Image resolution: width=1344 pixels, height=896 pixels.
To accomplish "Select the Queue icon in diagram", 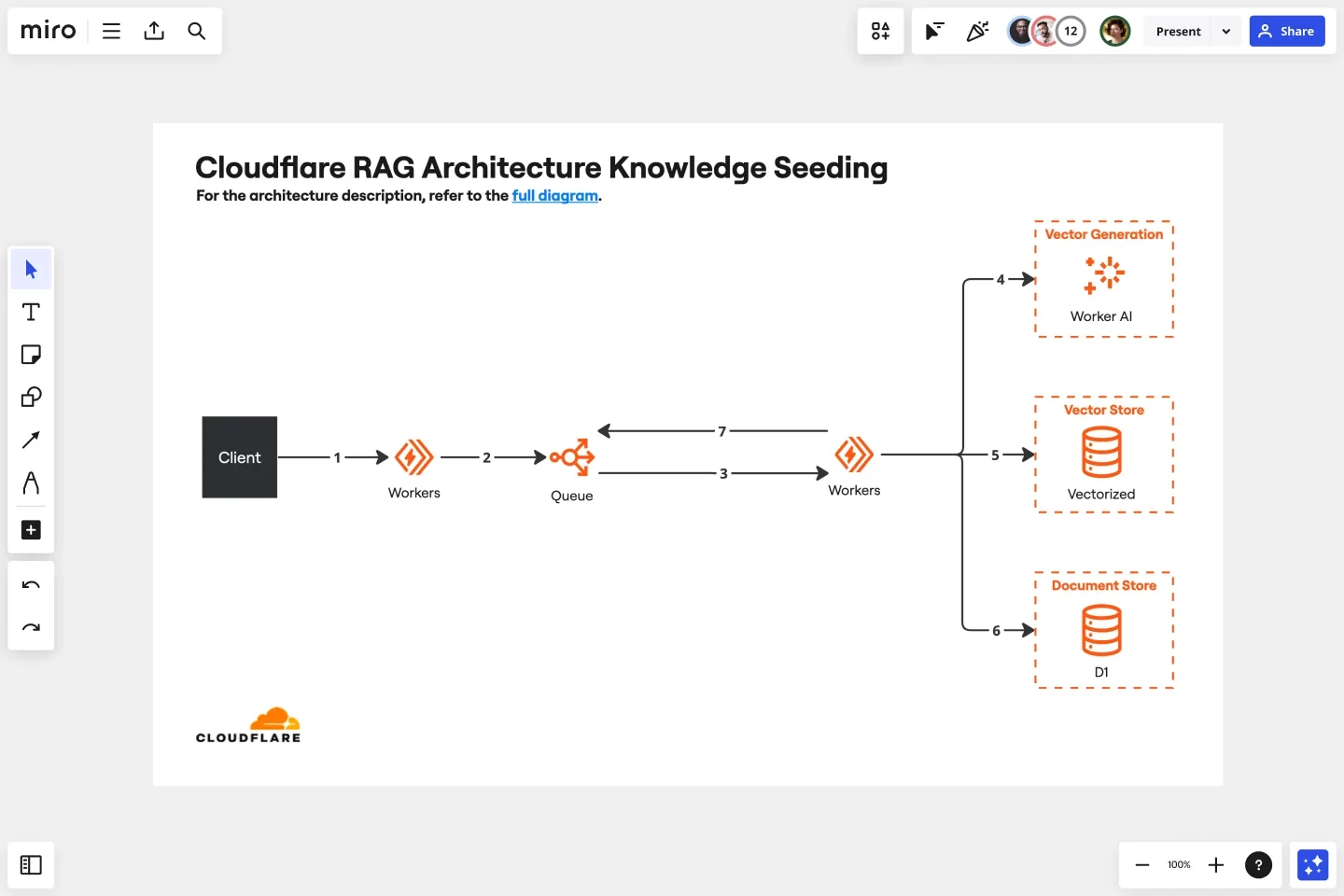I will (x=572, y=457).
